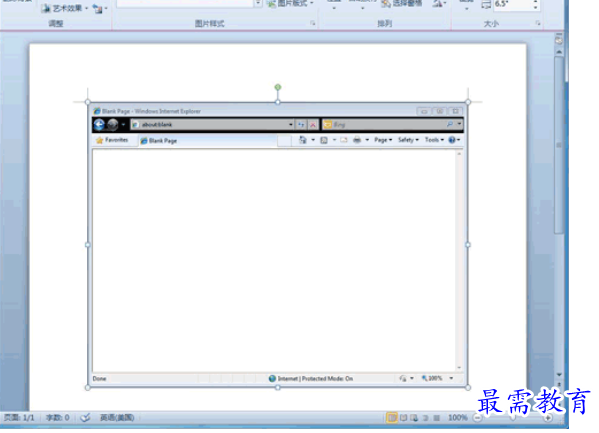Click the 字数: 0 word count

coord(58,417)
